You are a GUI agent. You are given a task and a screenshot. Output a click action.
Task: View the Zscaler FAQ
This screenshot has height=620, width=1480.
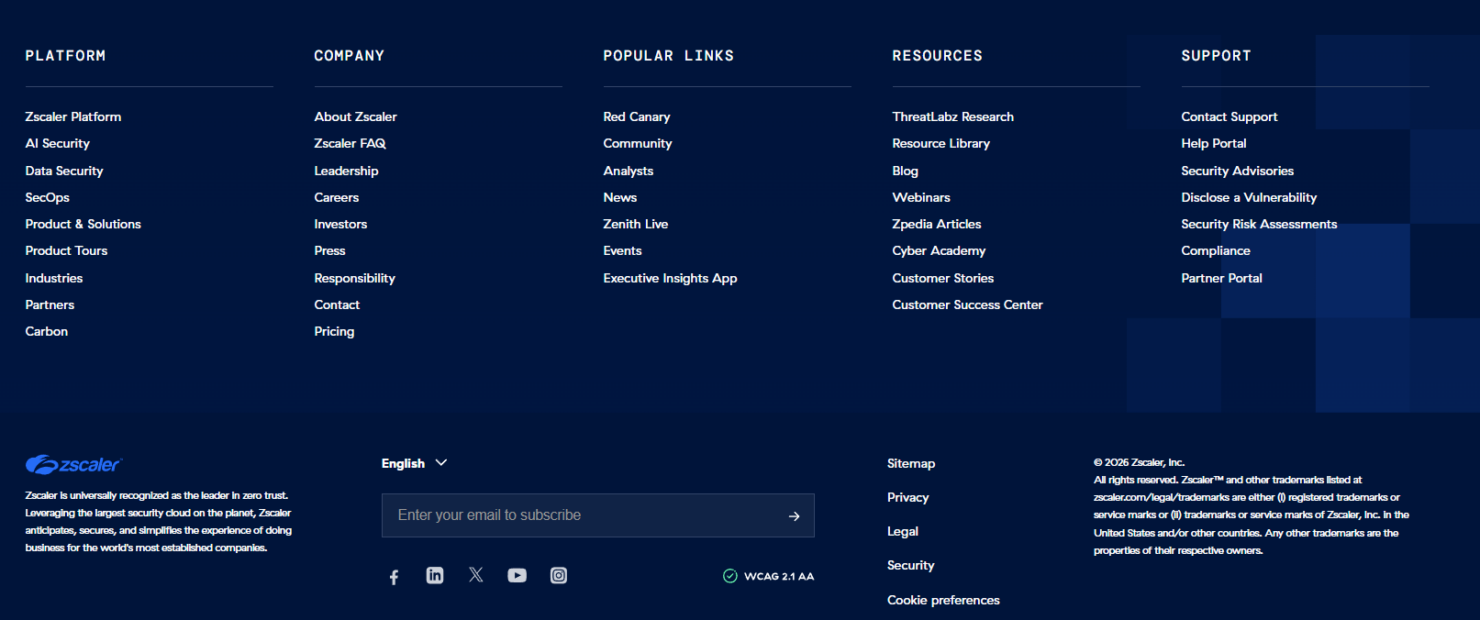pyautogui.click(x=350, y=143)
